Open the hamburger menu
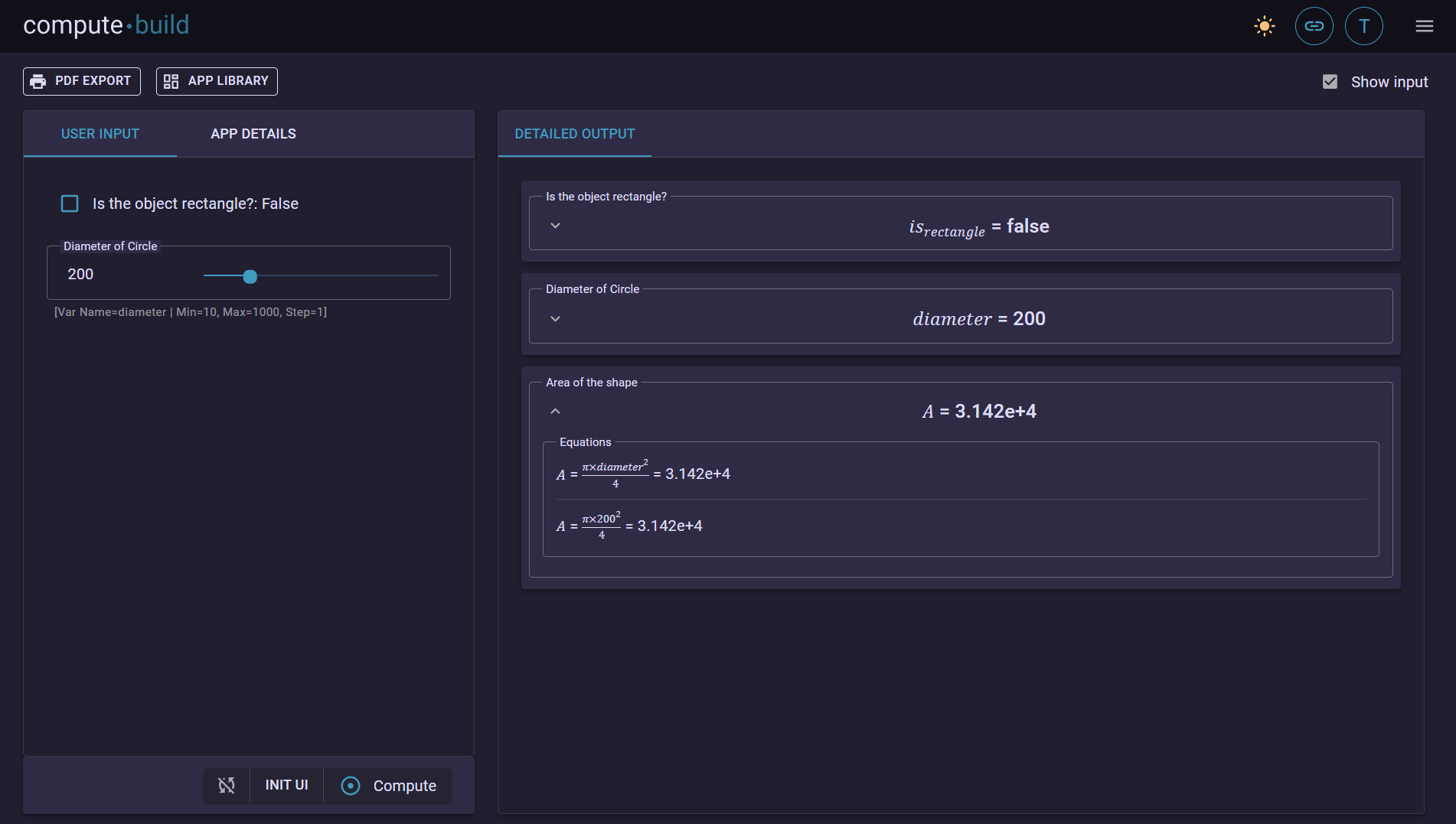 click(x=1425, y=25)
